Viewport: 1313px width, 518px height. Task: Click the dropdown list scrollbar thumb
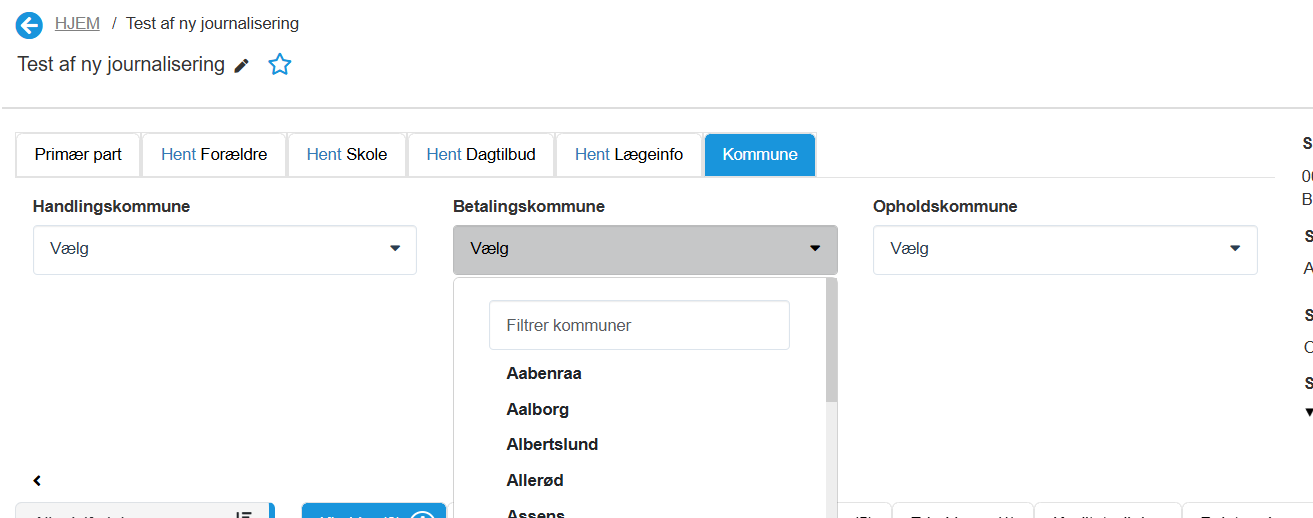[831, 340]
